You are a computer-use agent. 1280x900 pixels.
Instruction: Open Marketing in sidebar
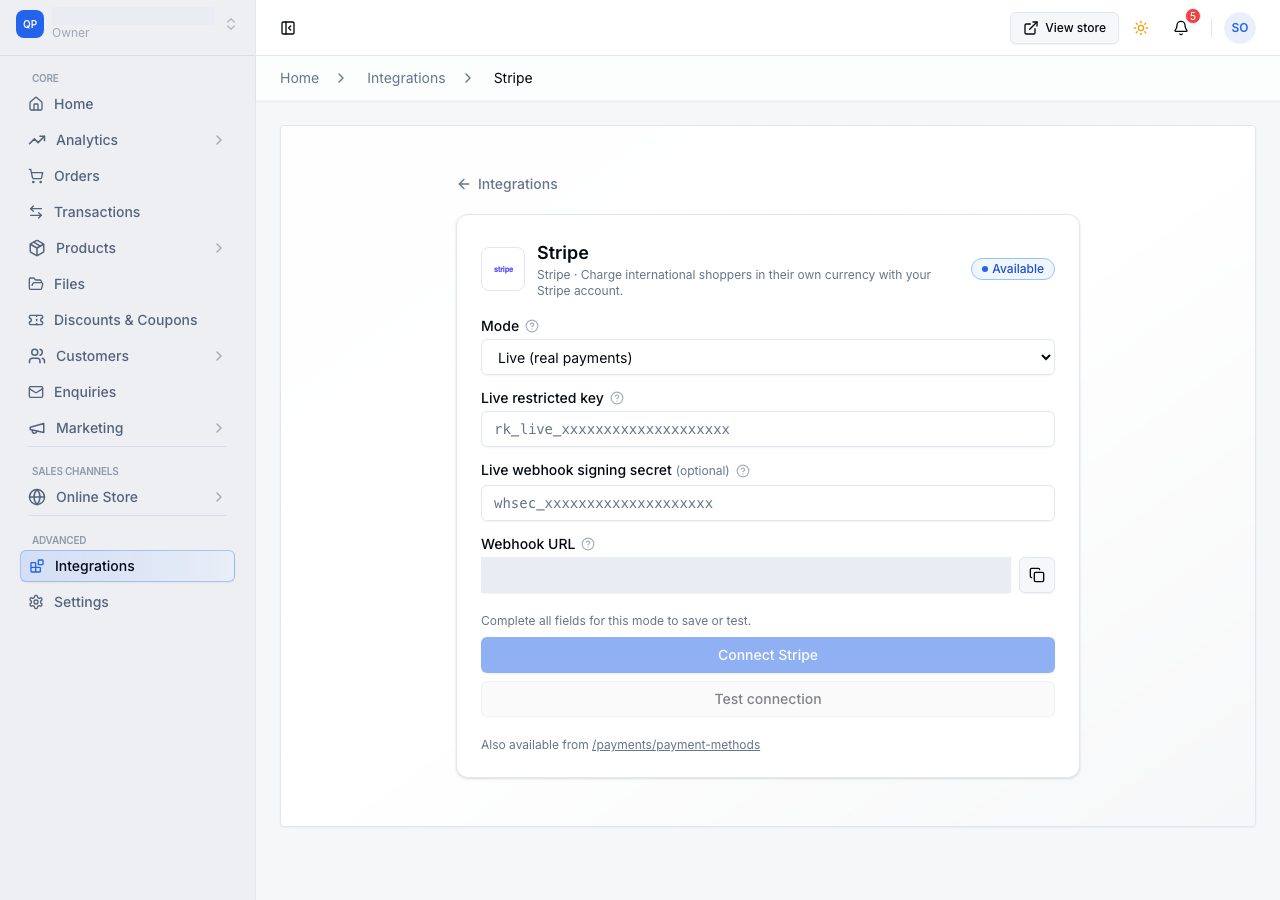click(127, 428)
